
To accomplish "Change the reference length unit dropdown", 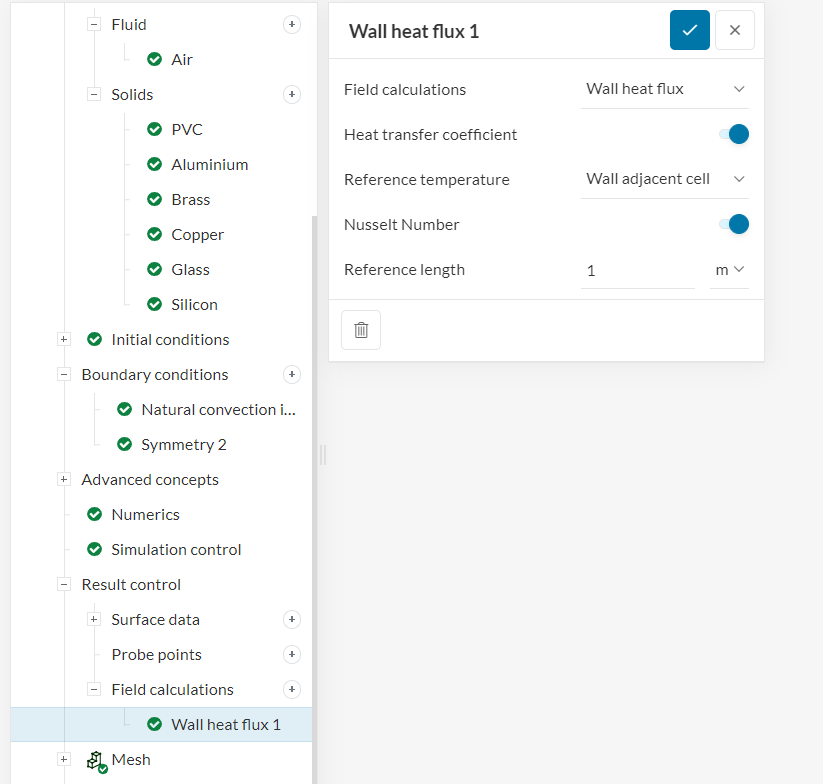I will coord(729,270).
